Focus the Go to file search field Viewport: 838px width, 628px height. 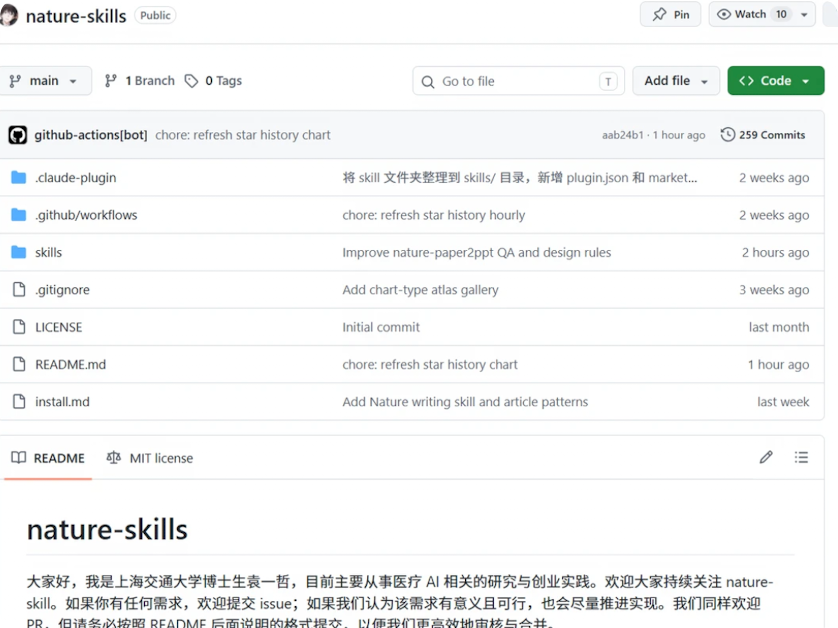518,81
